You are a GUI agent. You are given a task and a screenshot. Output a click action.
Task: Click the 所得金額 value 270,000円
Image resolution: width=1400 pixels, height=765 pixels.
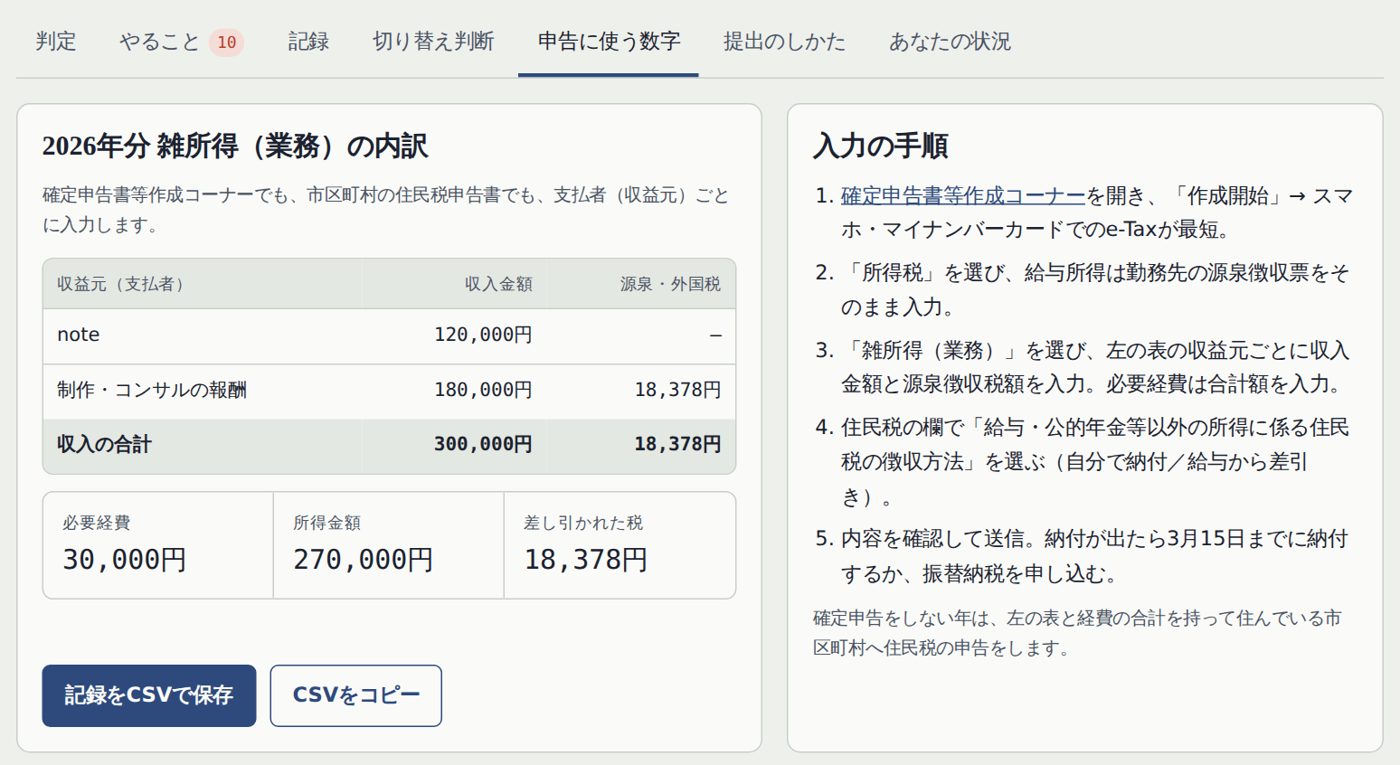point(363,559)
